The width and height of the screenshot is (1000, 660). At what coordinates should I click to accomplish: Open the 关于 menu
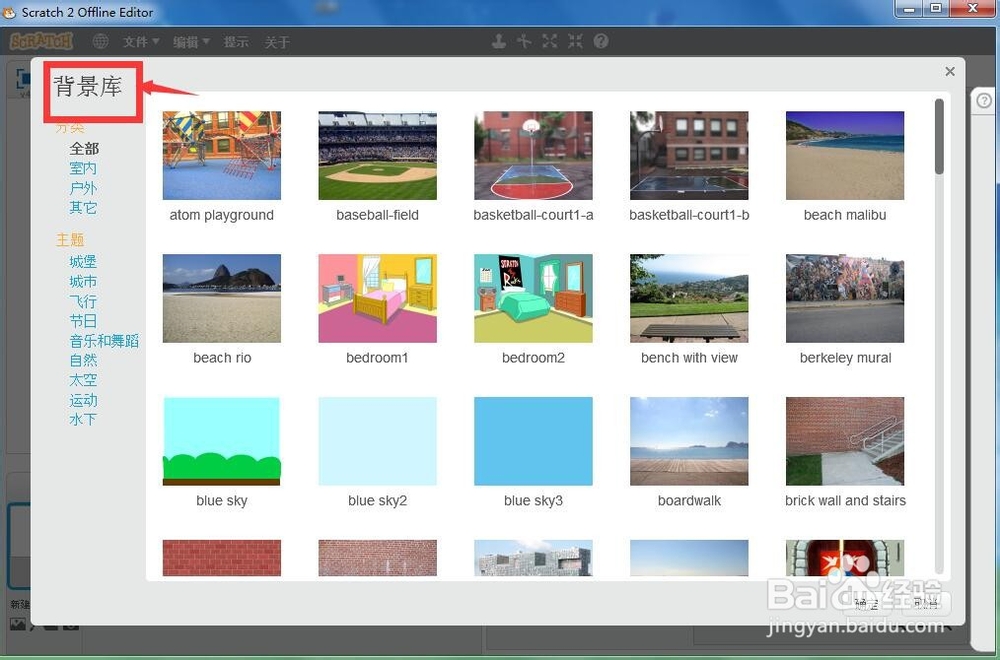pyautogui.click(x=277, y=42)
